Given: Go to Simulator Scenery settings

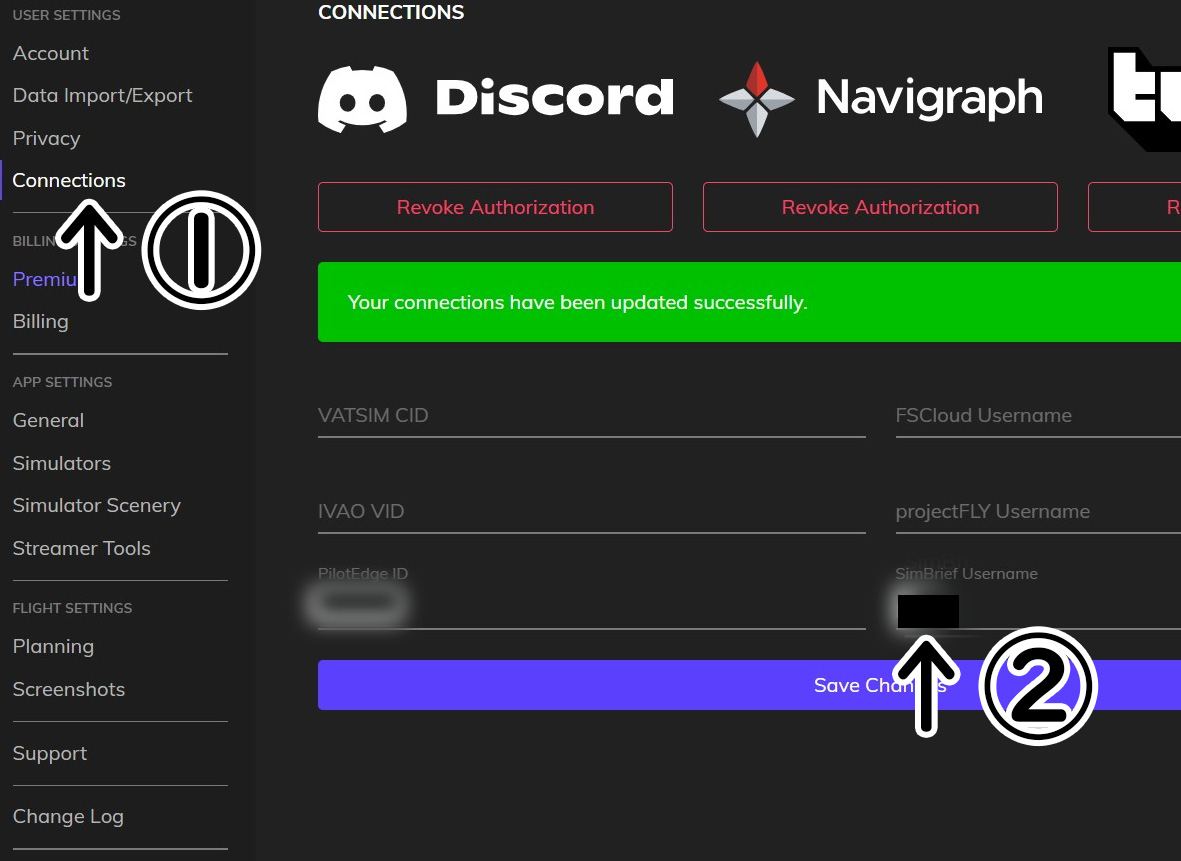Looking at the screenshot, I should point(96,505).
